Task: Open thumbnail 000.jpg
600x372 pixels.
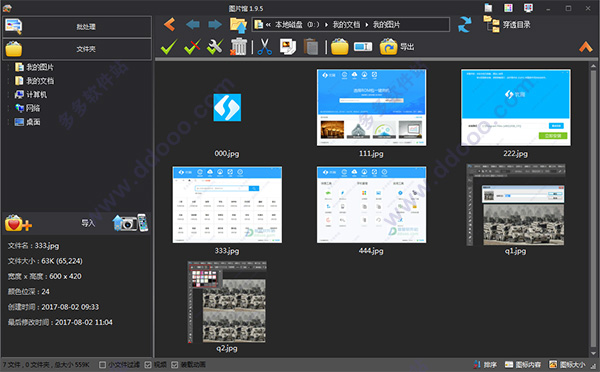Action: 227,108
